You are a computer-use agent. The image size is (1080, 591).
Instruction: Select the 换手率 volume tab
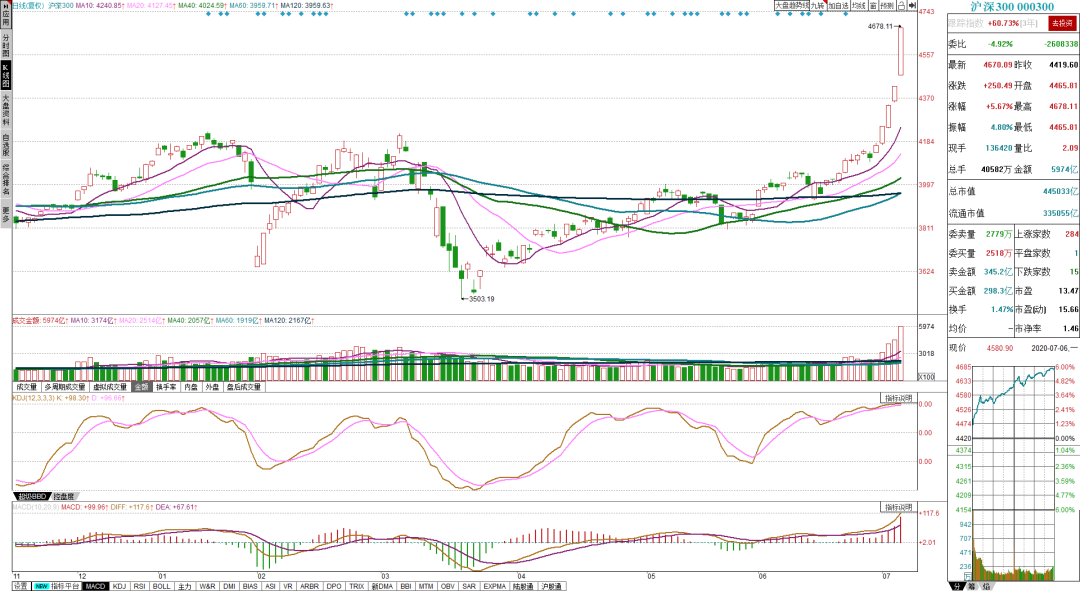pos(166,387)
